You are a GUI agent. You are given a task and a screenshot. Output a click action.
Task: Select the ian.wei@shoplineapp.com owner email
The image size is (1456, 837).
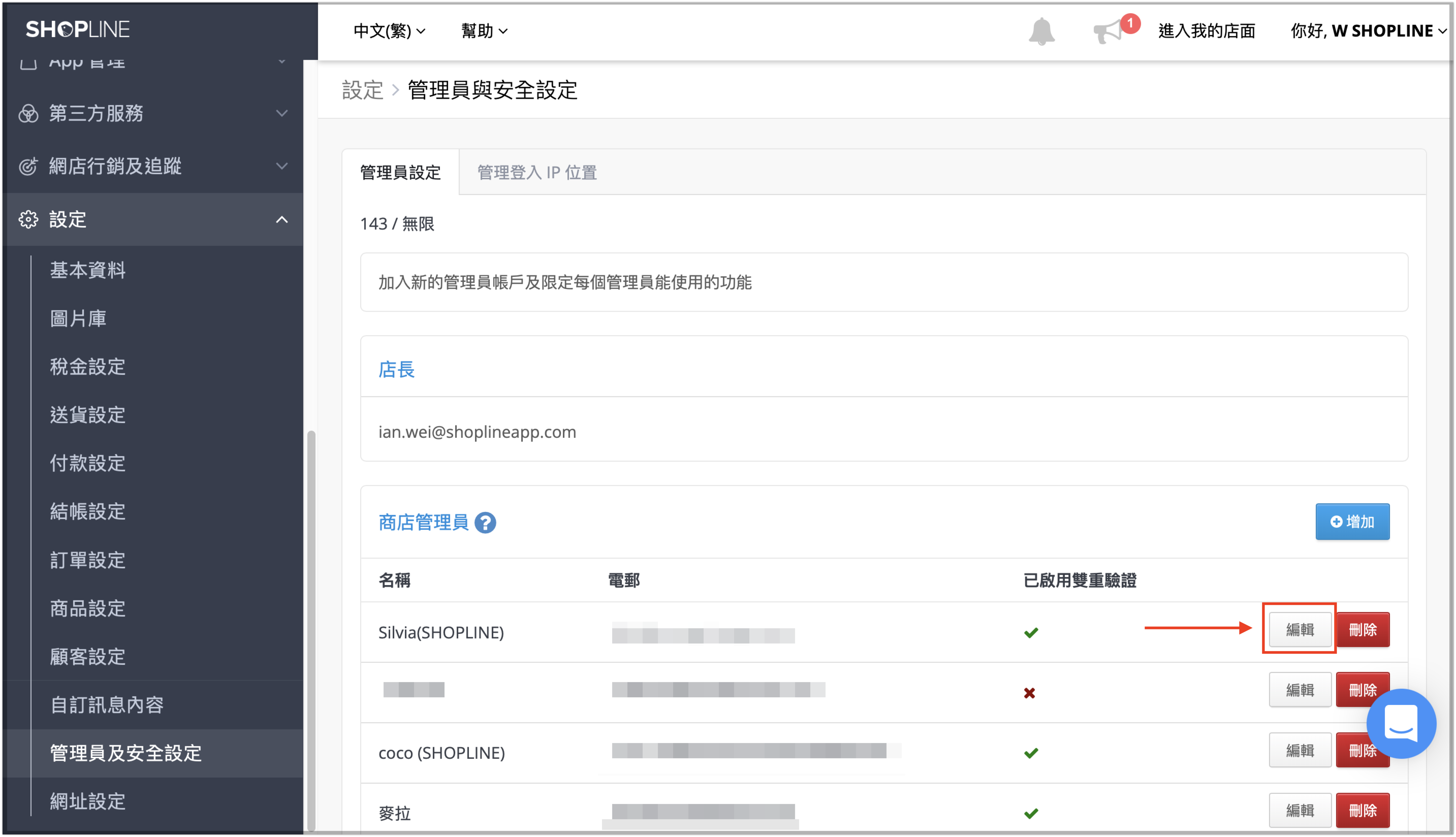[x=477, y=432]
